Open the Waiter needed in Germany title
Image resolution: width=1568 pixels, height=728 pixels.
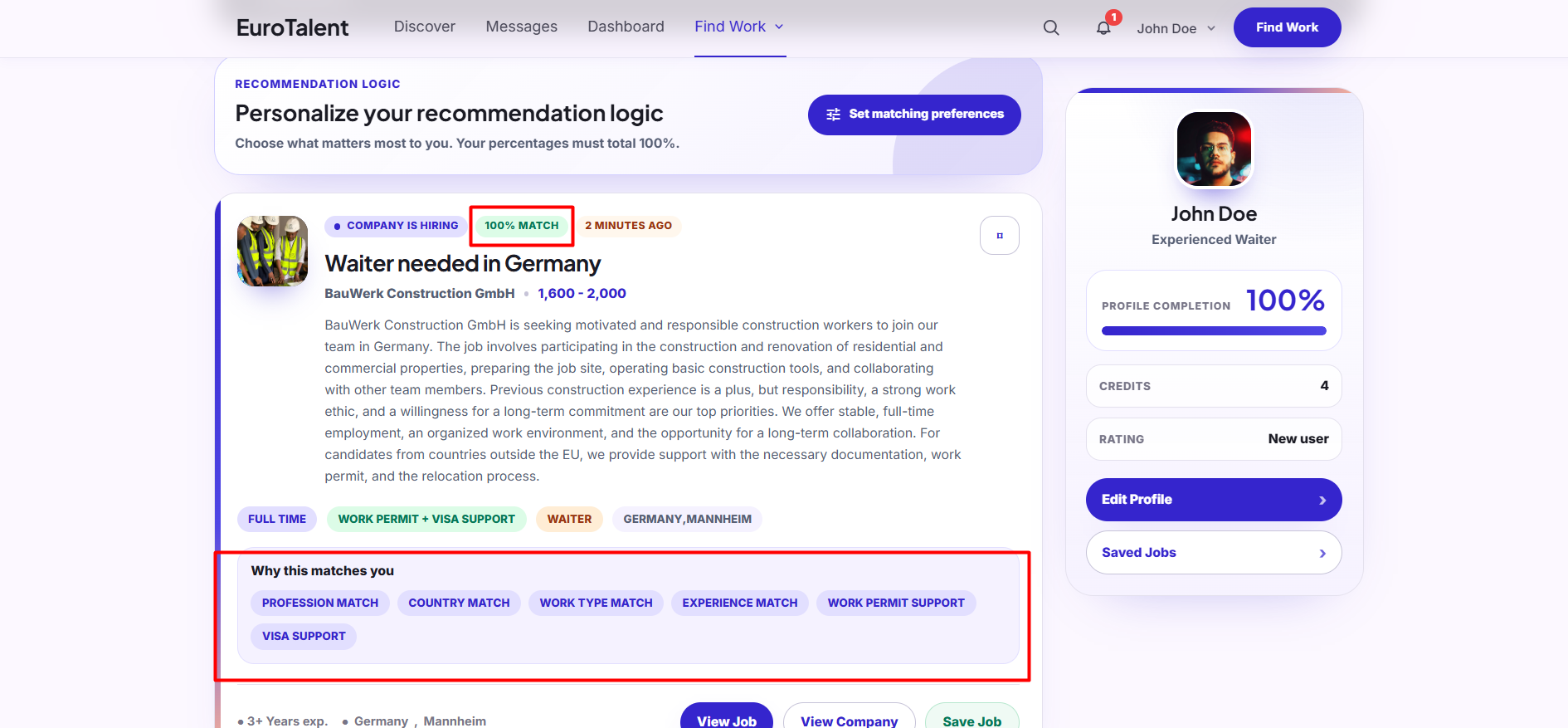click(462, 263)
